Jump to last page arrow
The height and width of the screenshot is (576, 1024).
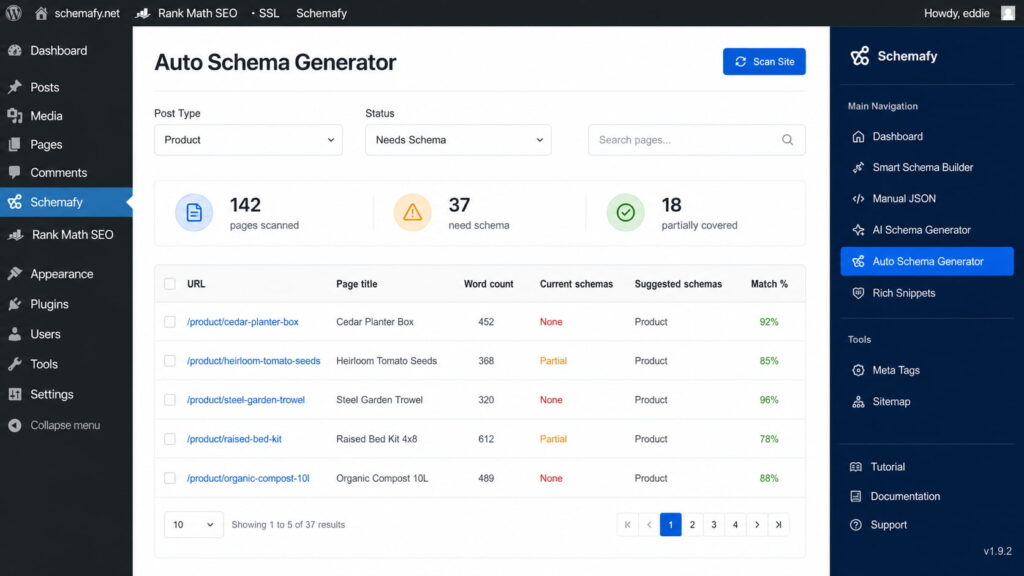coord(778,524)
